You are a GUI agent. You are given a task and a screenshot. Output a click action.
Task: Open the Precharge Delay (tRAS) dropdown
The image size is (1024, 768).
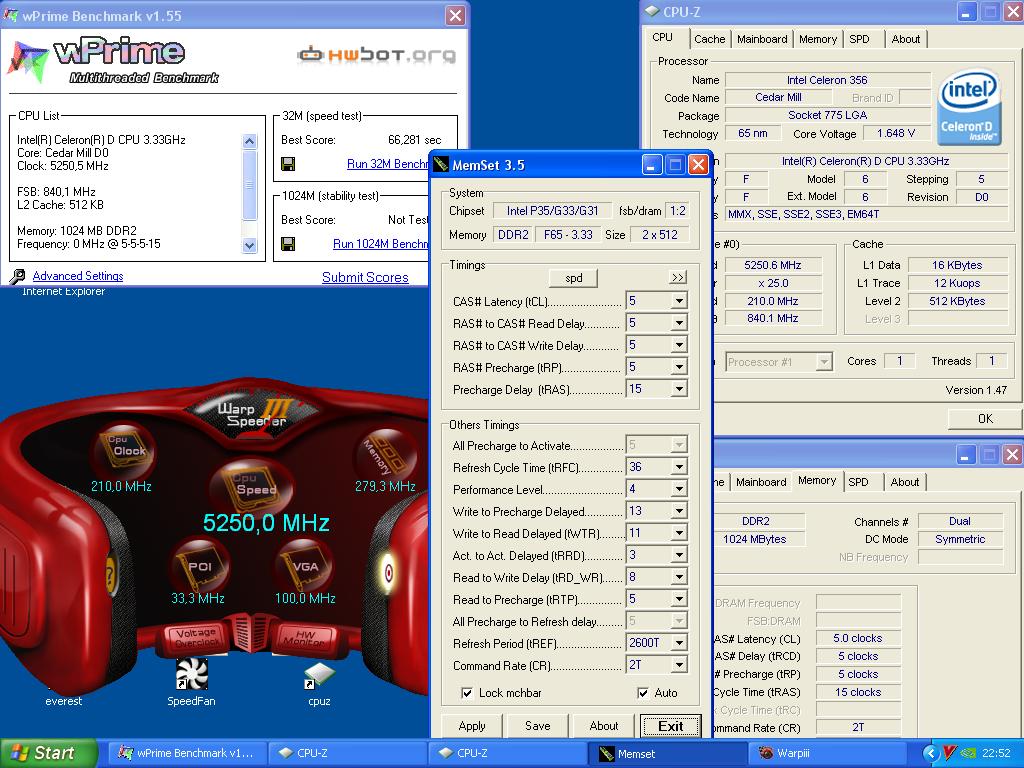pyautogui.click(x=679, y=389)
